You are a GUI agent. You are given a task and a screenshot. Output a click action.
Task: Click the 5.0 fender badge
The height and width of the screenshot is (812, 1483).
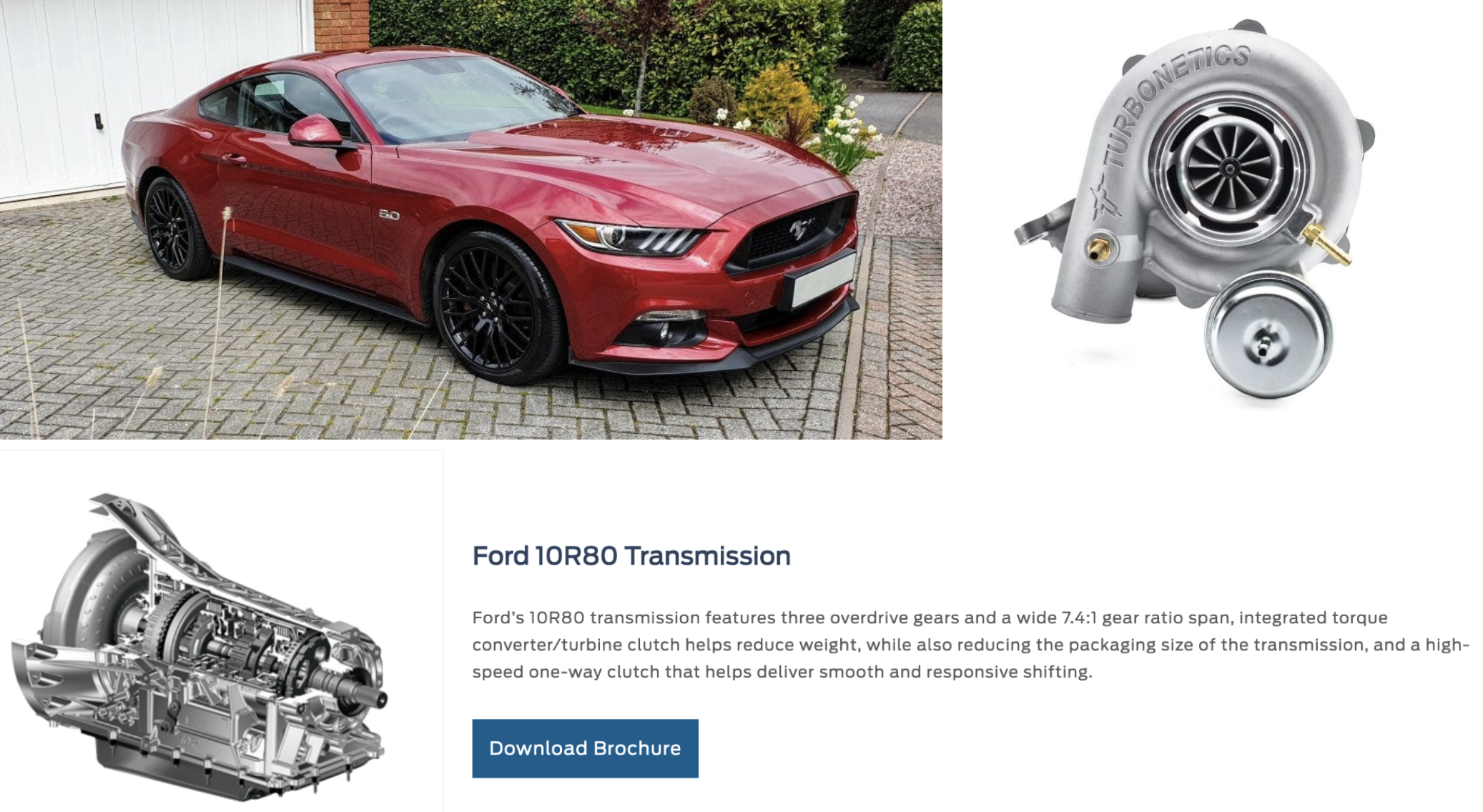point(389,214)
